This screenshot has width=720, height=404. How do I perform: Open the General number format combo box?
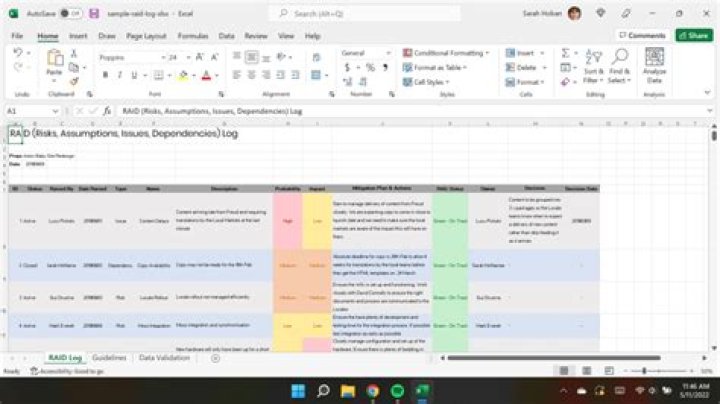[x=365, y=52]
